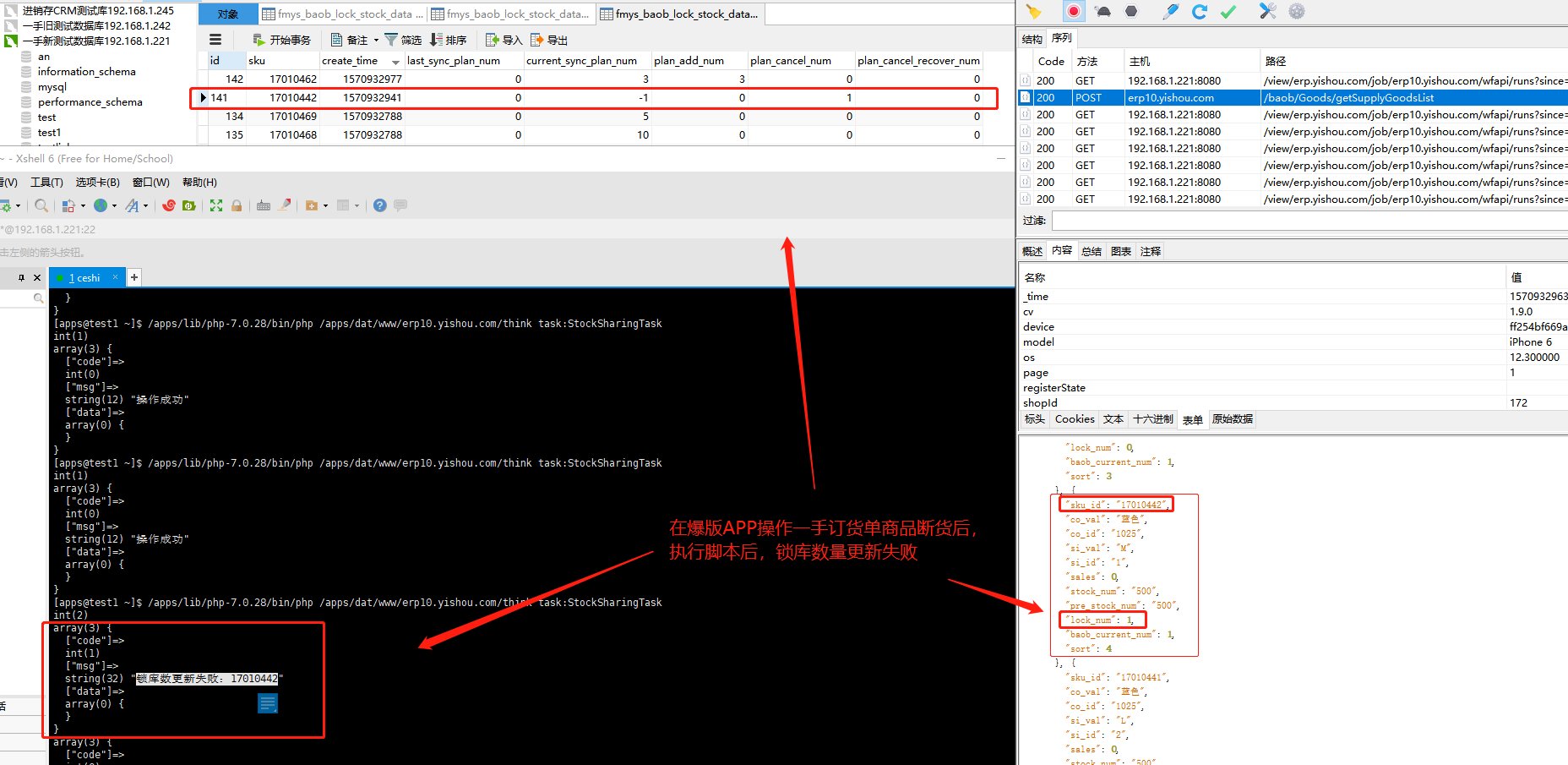The height and width of the screenshot is (765, 1568).
Task: Click the green Xmanager folder icon
Action: click(189, 205)
